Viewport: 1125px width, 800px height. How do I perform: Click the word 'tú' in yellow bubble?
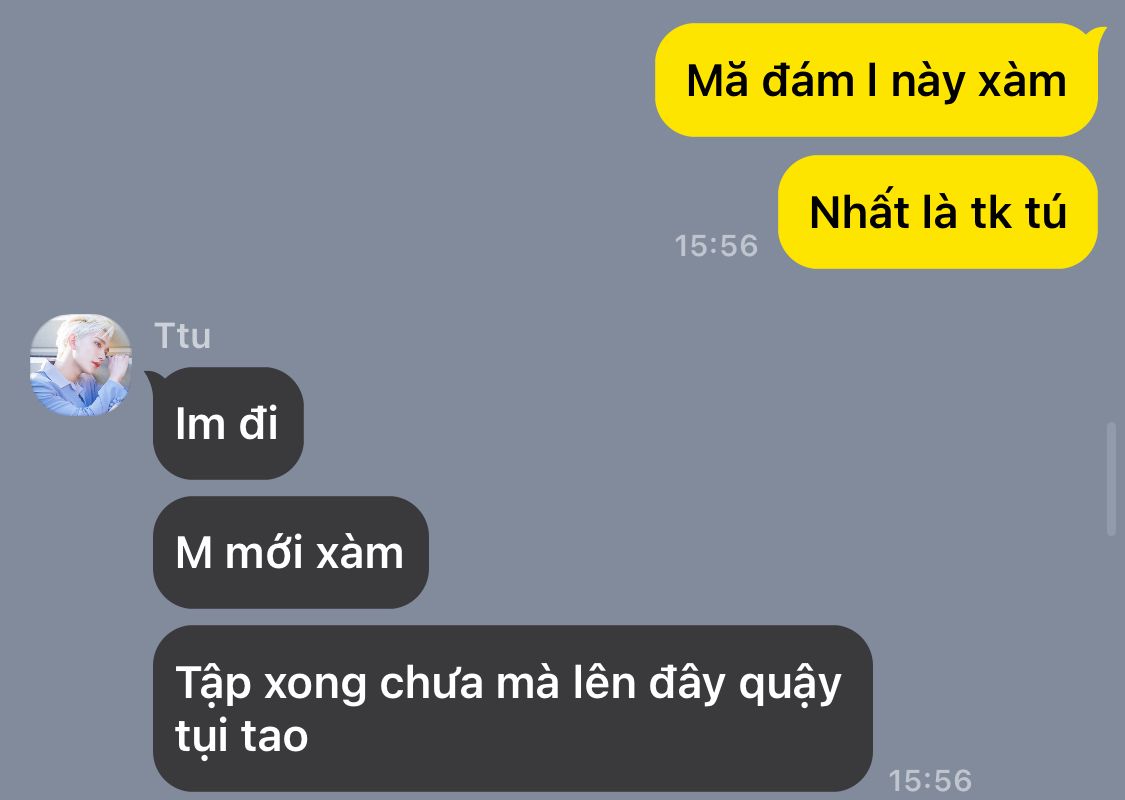click(1045, 212)
